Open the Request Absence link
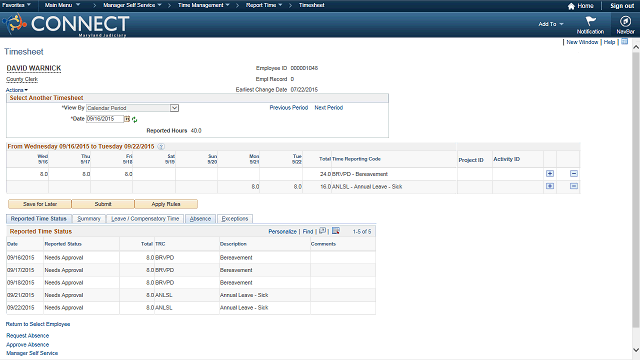 (x=28, y=336)
